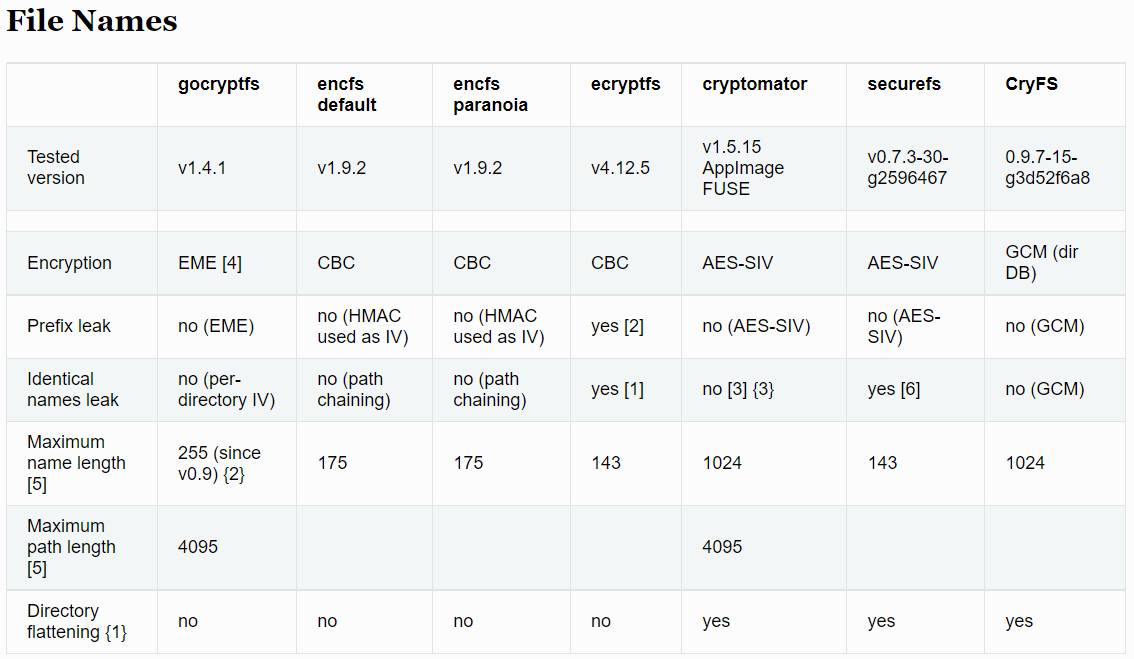The image size is (1134, 659).
Task: Select the "encfs paranoia" column header
Action: coord(490,94)
